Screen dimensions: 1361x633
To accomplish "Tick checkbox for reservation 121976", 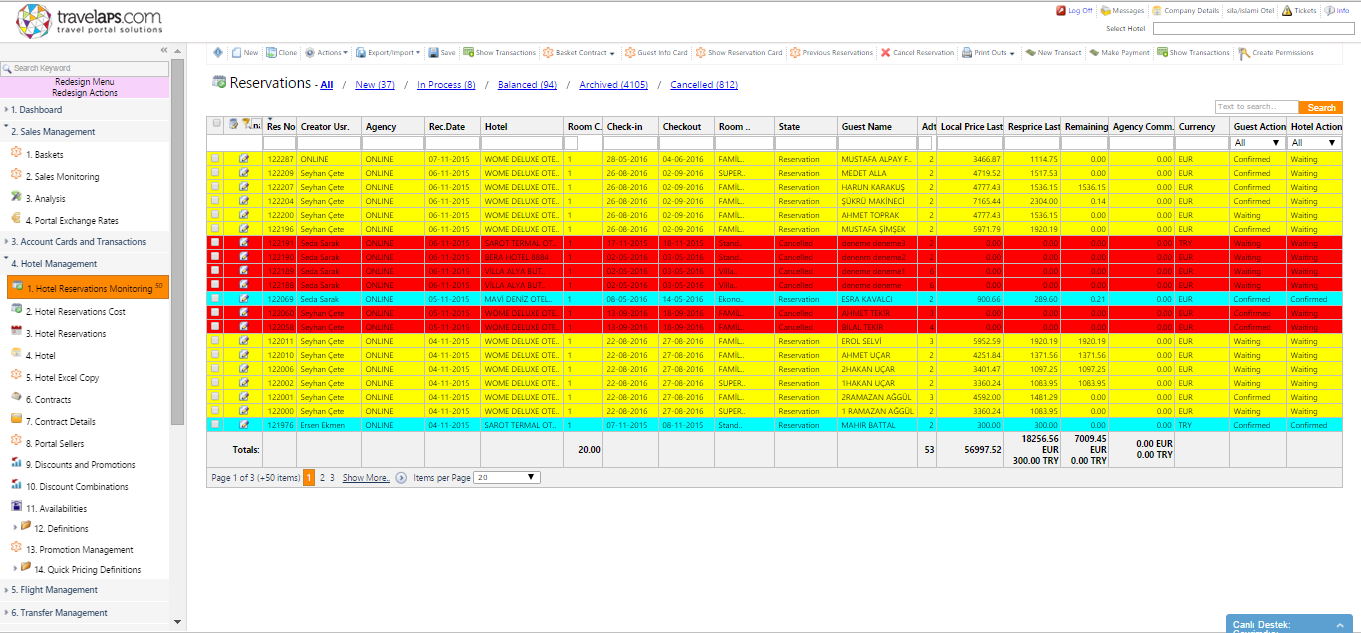I will [x=215, y=425].
